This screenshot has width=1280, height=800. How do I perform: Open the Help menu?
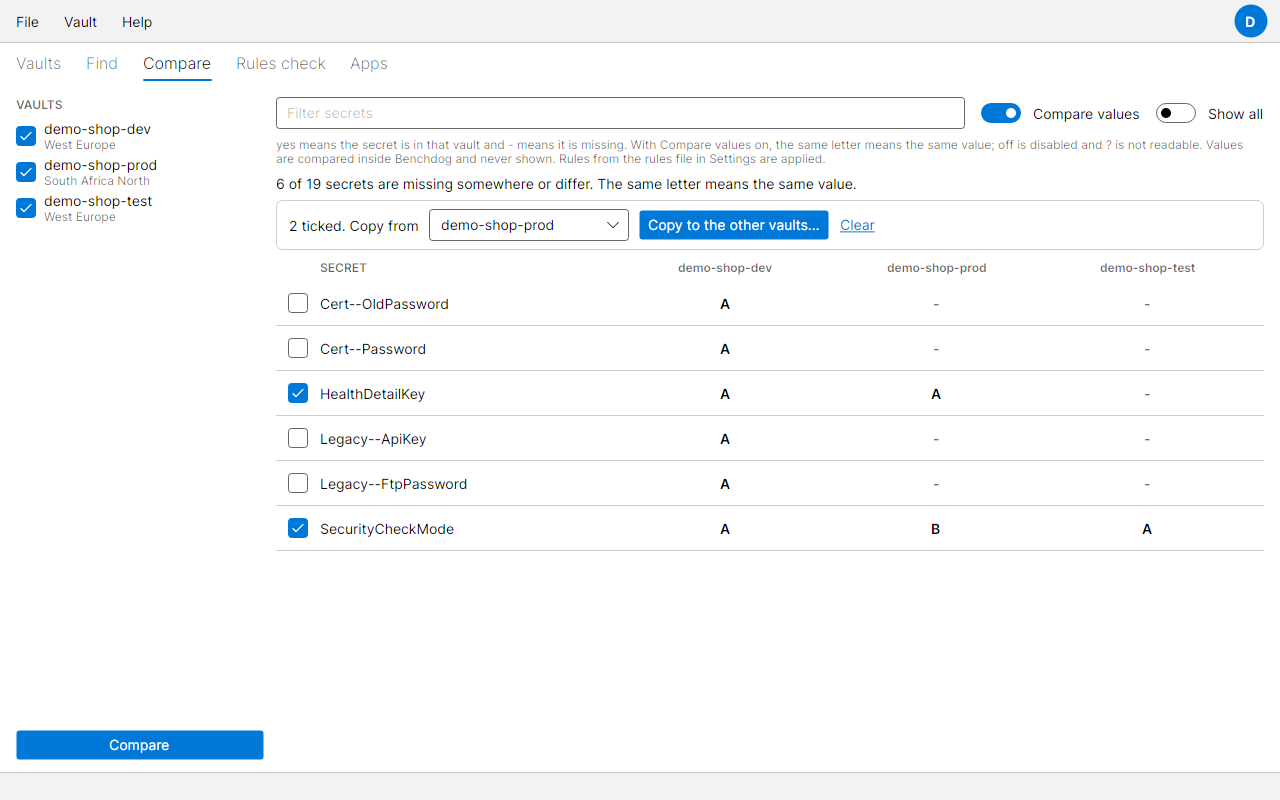[137, 22]
